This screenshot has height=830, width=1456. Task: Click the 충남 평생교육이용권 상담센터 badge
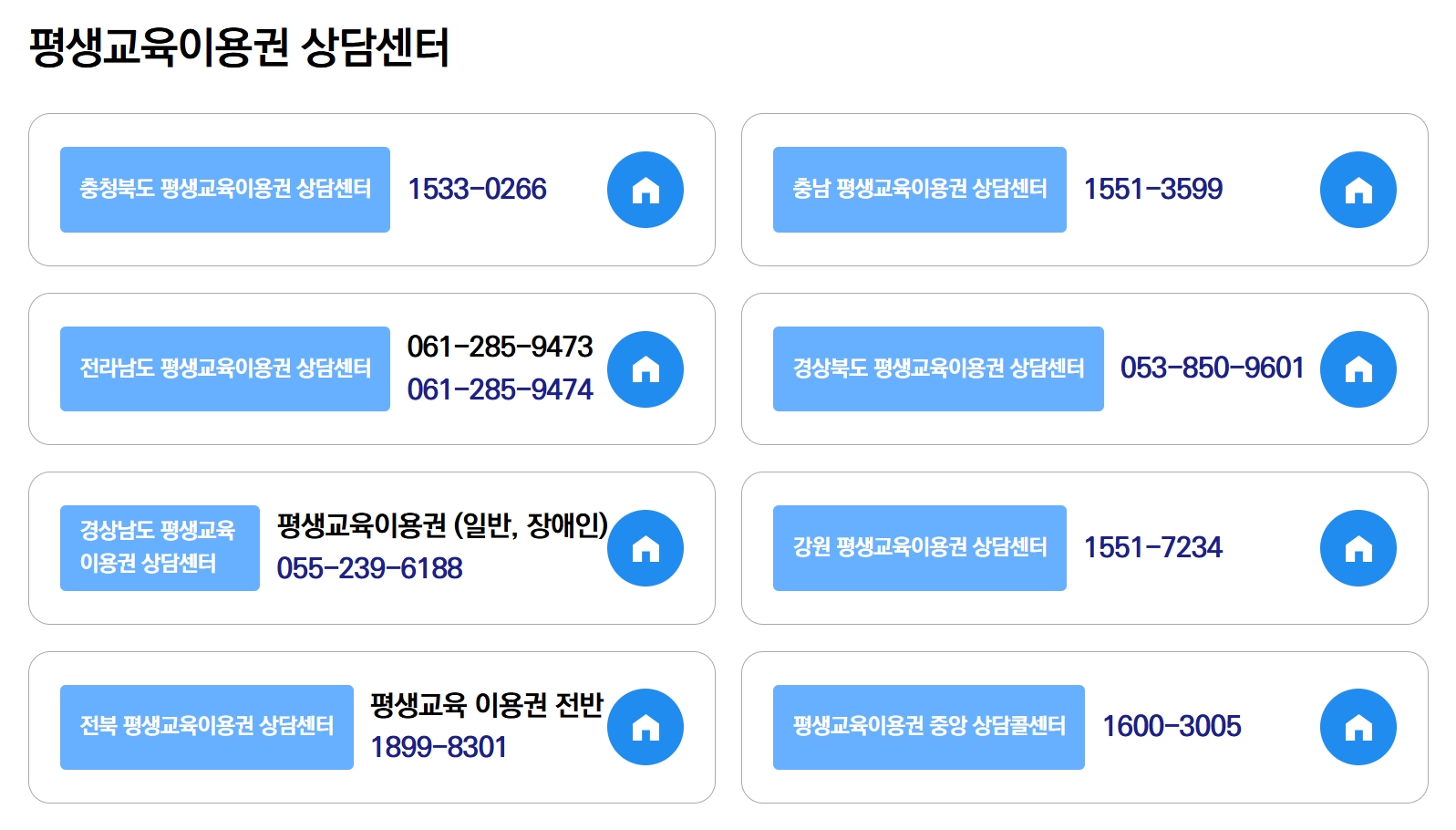pyautogui.click(x=919, y=189)
